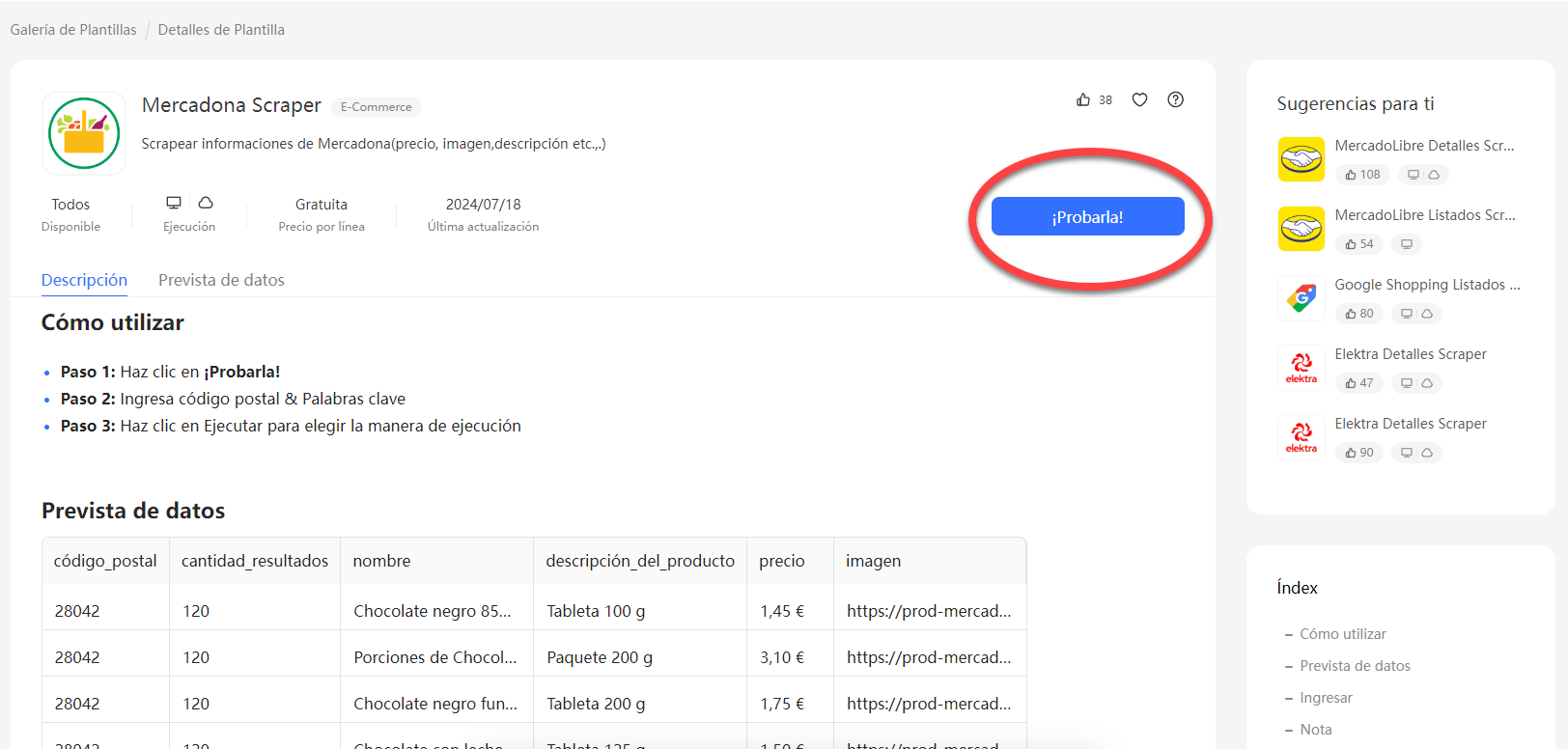This screenshot has height=749, width=1568.
Task: Jump to Ingresar in Index
Action: click(x=1326, y=698)
